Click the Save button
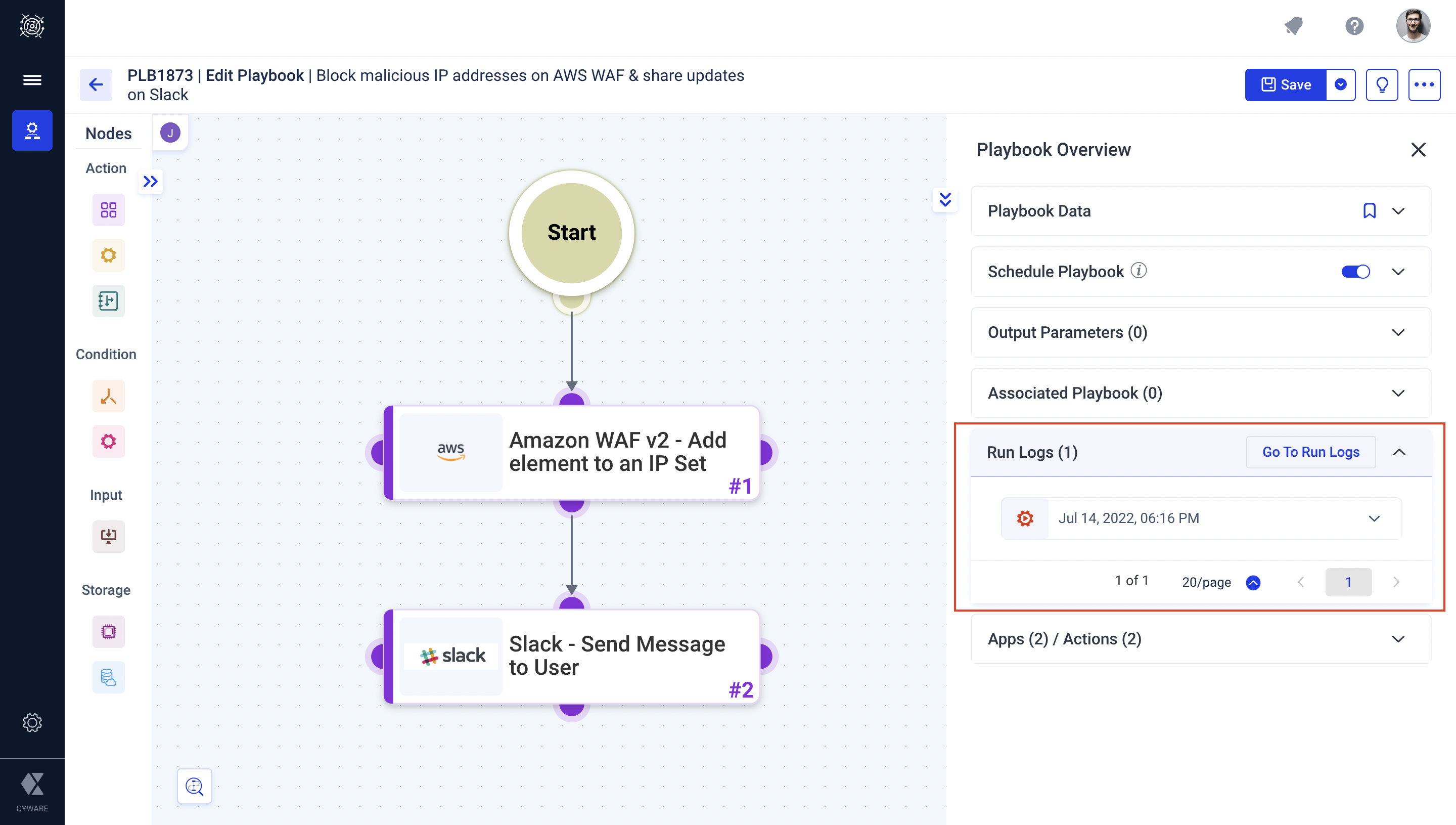The width and height of the screenshot is (1456, 825). pos(1286,85)
